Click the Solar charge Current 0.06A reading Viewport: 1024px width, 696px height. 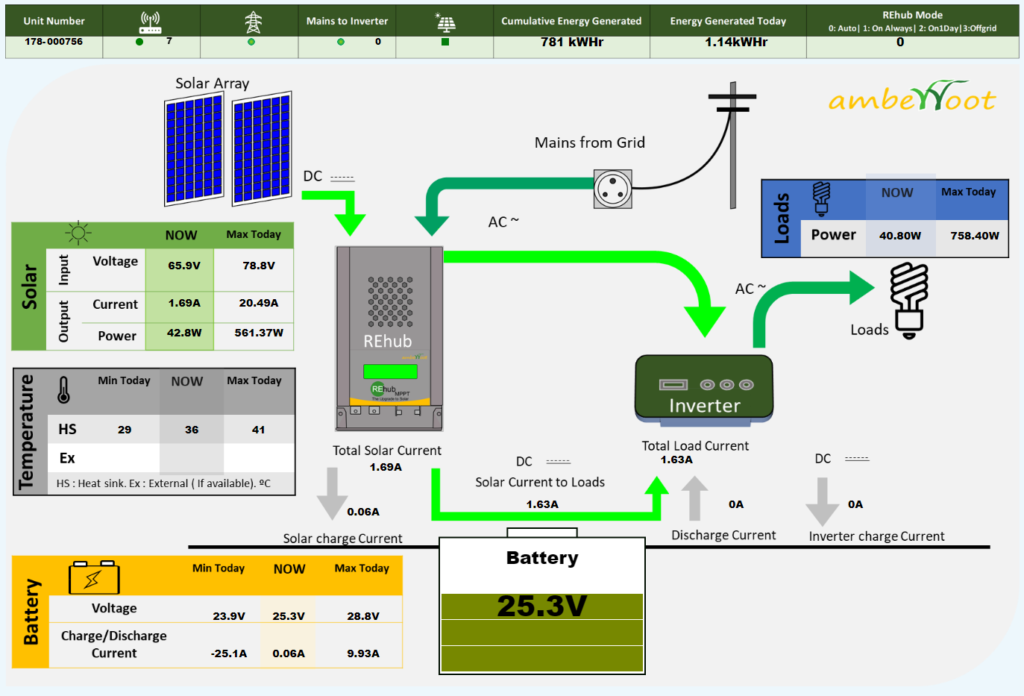(363, 512)
